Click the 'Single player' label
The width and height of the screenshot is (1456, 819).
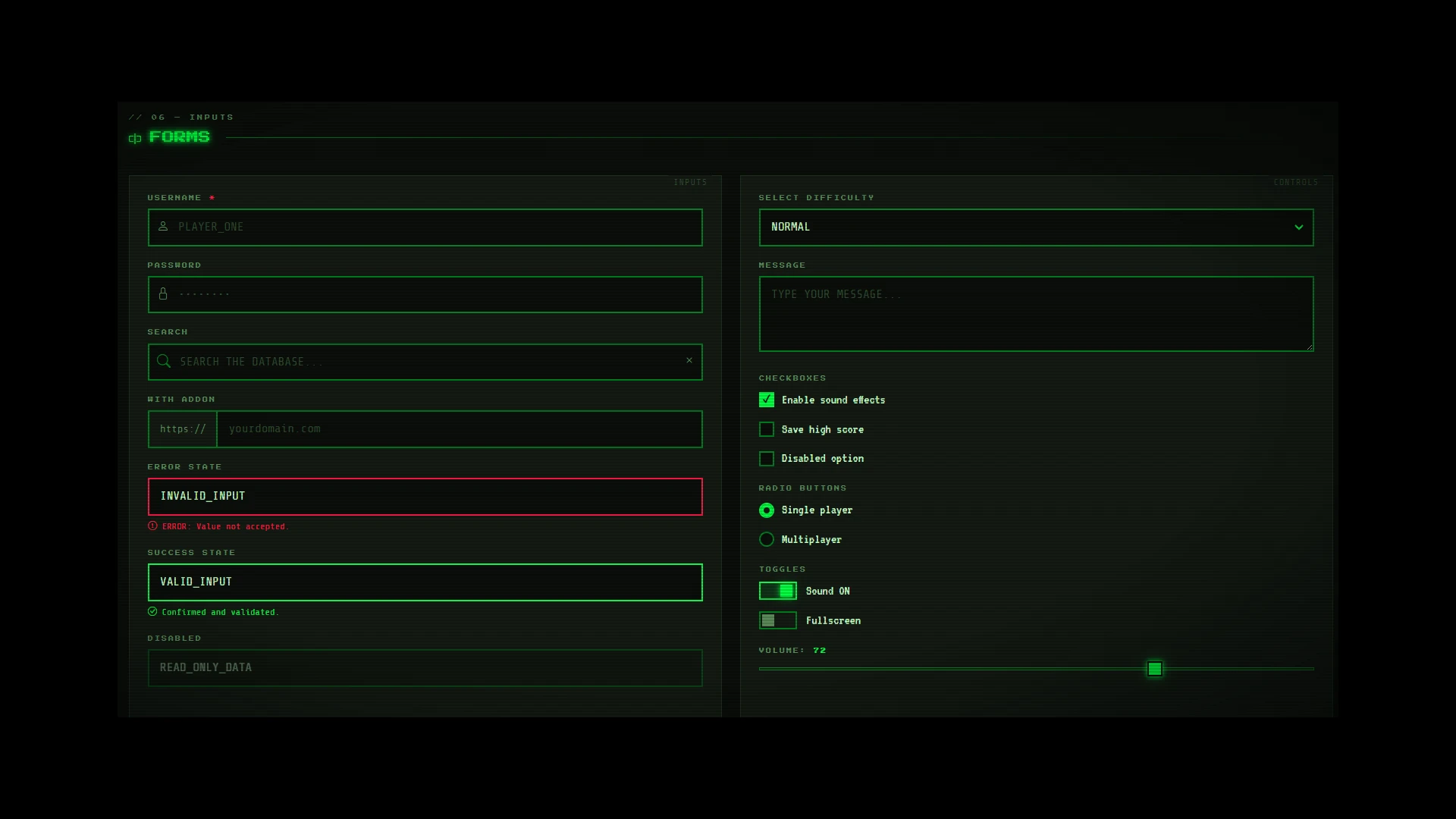click(817, 510)
